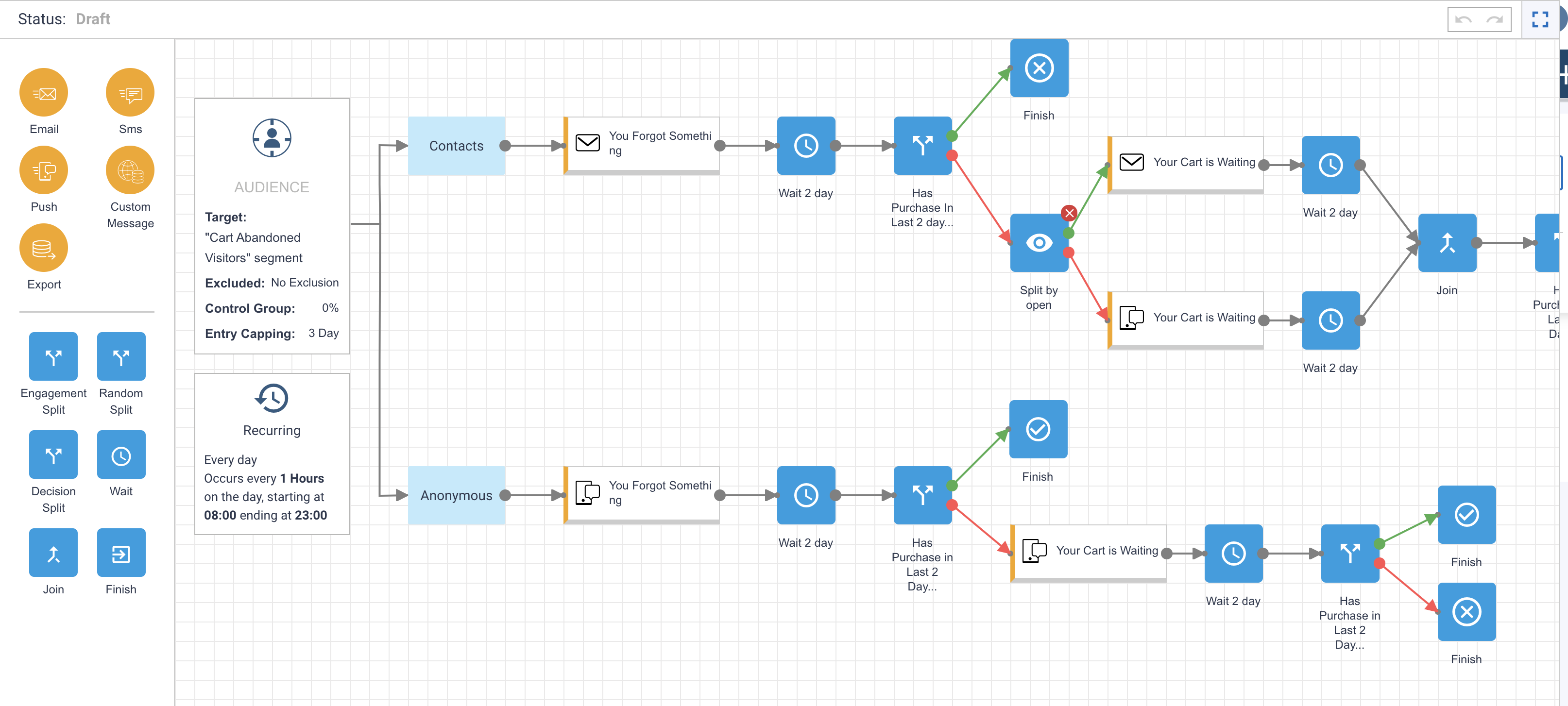Select the Contacts branch node
1568x706 pixels.
457,146
